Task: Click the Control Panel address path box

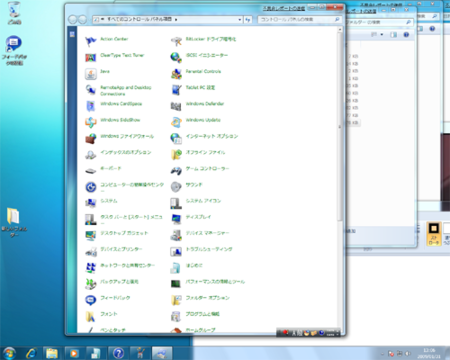Action: pos(167,20)
